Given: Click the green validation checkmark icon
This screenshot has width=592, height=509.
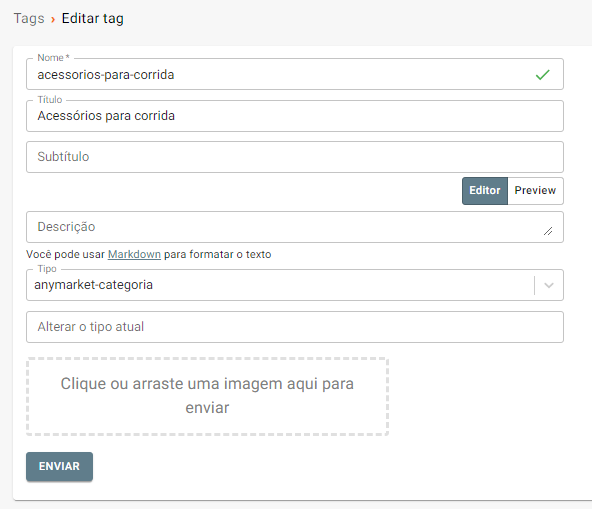Looking at the screenshot, I should (x=543, y=75).
